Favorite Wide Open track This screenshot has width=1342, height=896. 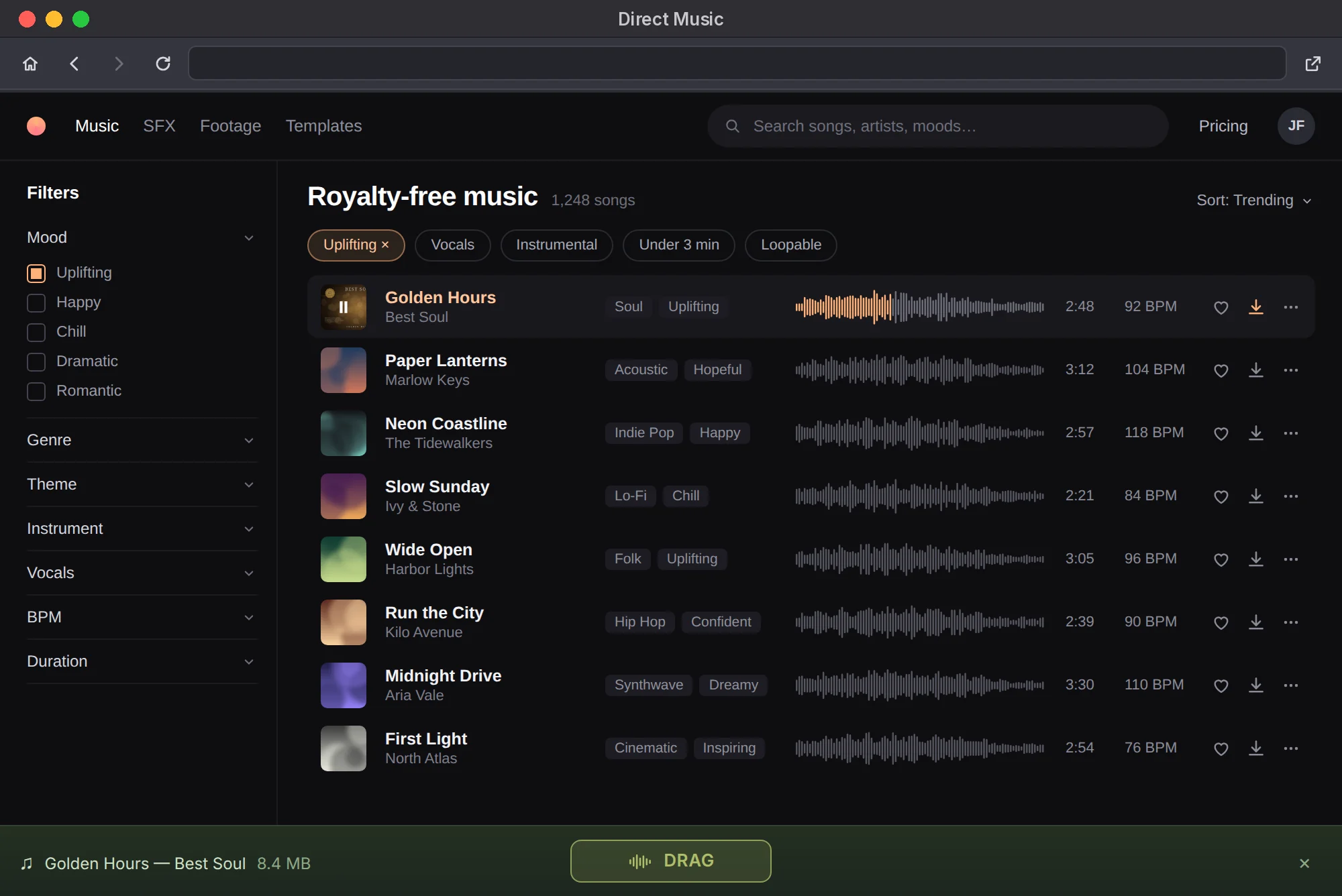[1221, 559]
